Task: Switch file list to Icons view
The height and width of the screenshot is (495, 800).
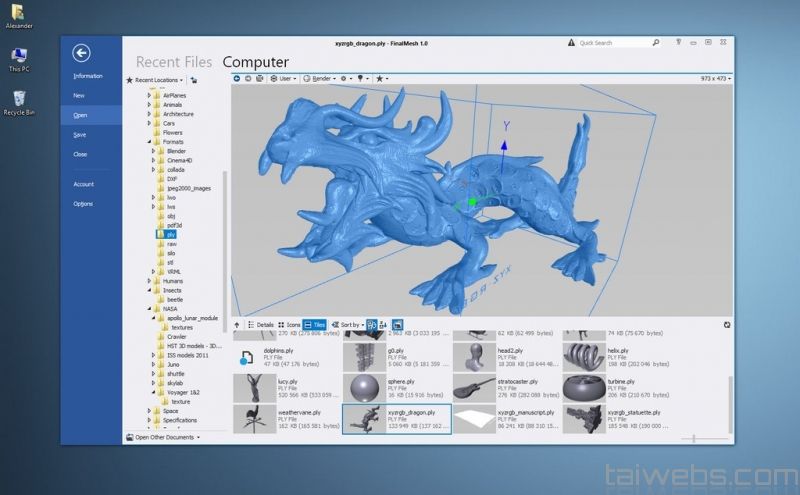Action: (289, 325)
